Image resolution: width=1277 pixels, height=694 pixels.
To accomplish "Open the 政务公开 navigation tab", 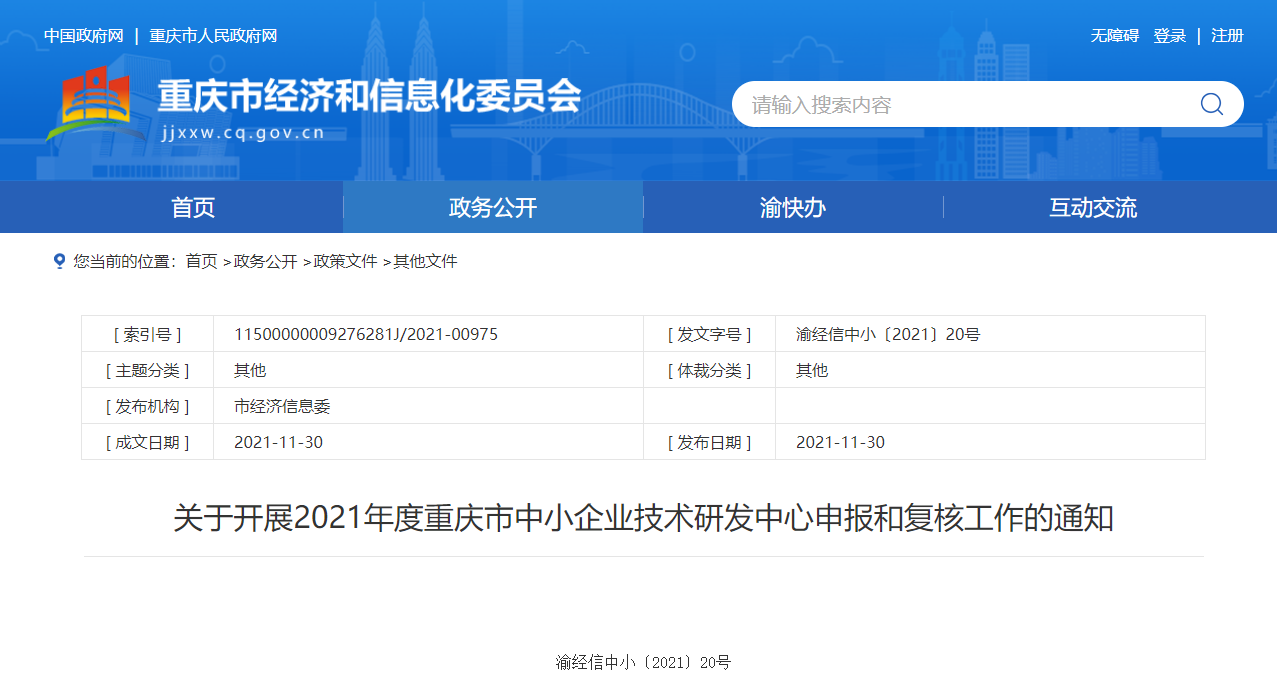I will point(493,208).
